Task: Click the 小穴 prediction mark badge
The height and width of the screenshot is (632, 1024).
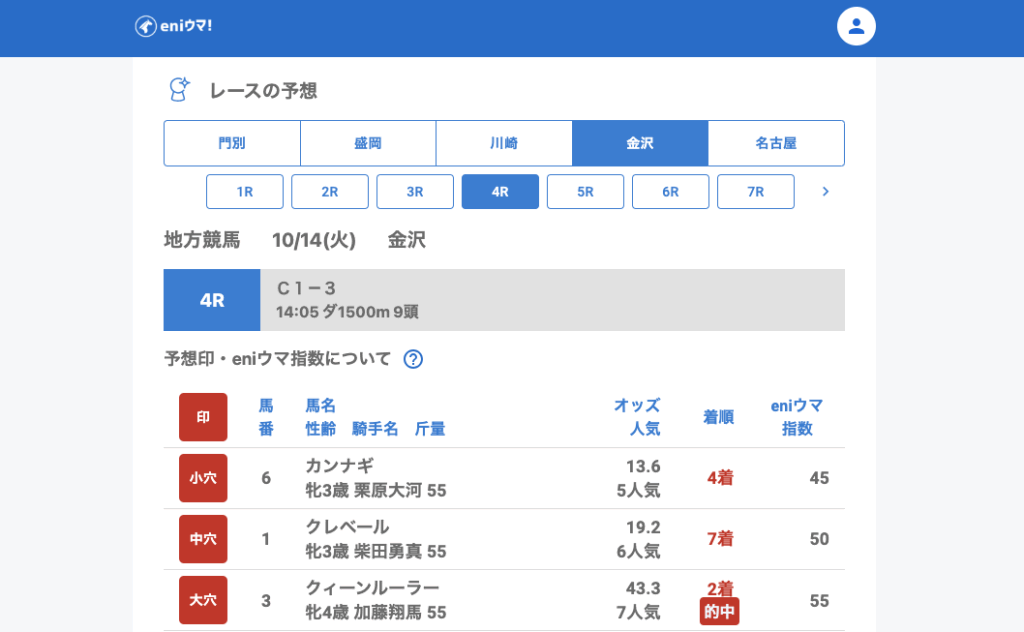Action: (x=203, y=478)
